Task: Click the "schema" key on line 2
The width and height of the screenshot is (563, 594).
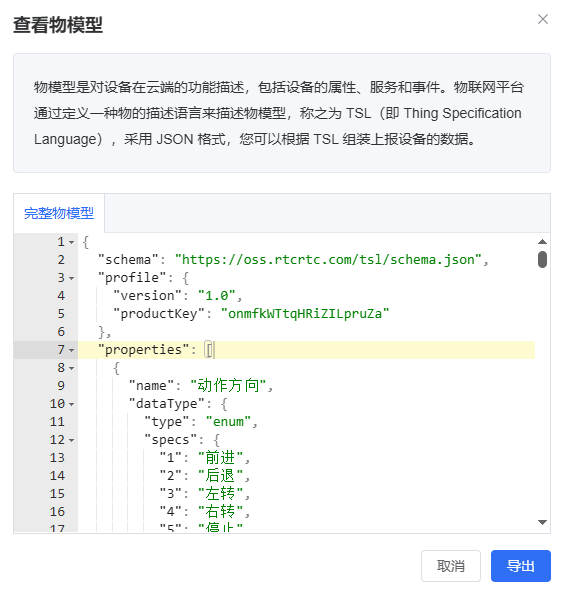Action: click(128, 260)
